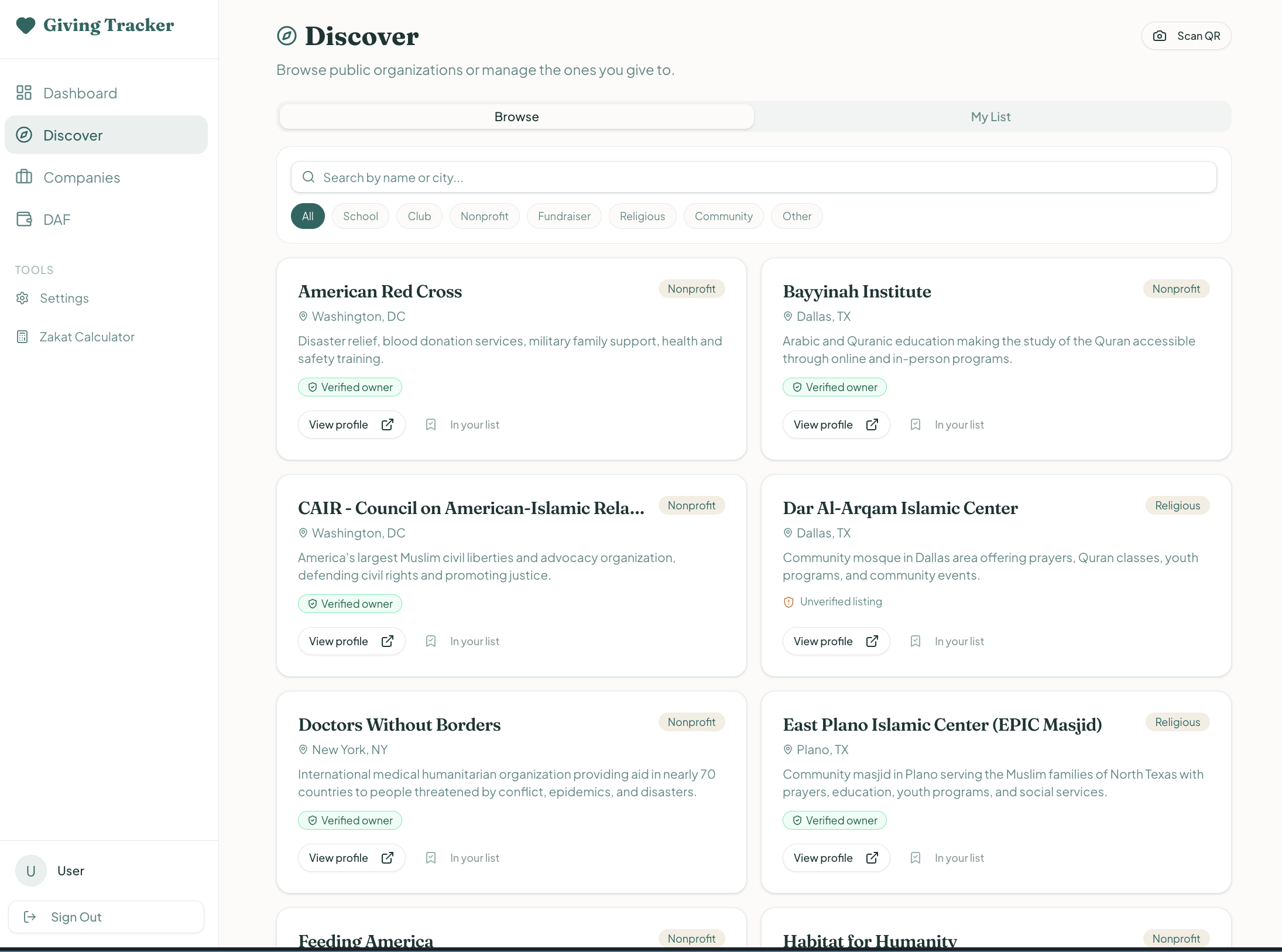This screenshot has height=952, width=1282.
Task: Toggle bookmark on Dar Al-Arqam Islamic Center
Action: [916, 641]
